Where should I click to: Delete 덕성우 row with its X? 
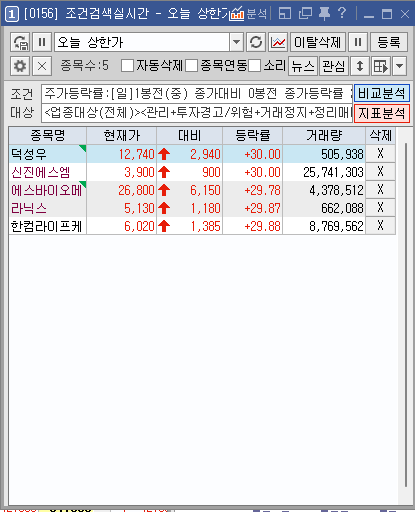tap(380, 154)
